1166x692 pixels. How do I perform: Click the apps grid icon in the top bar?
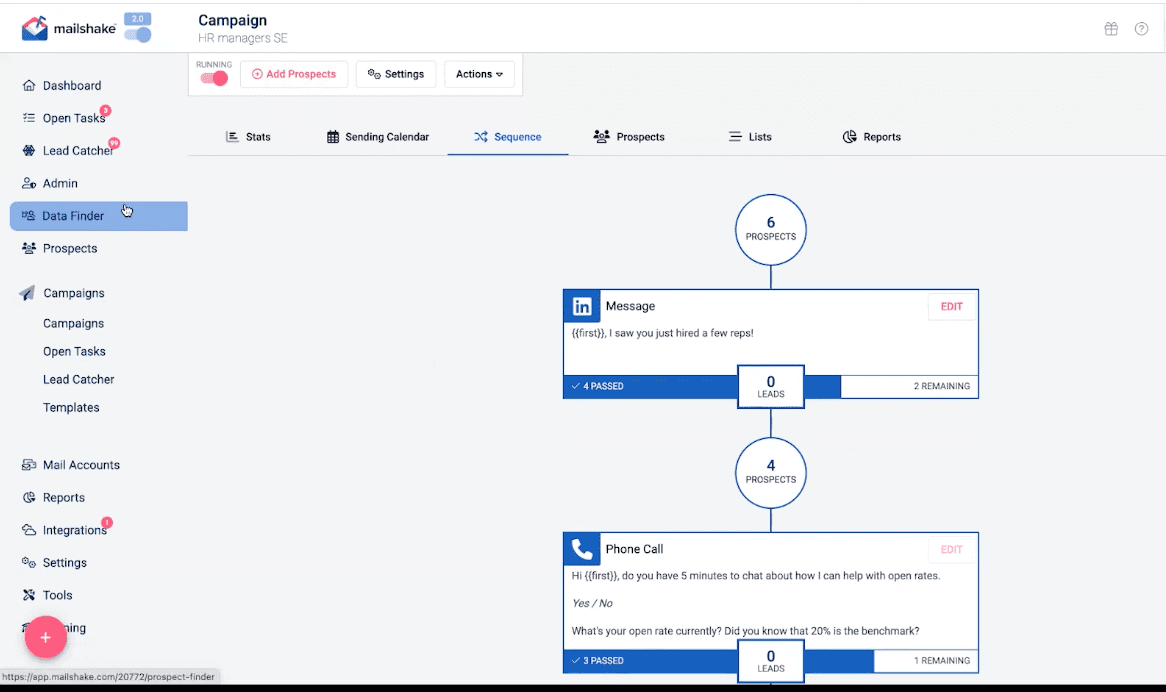pos(1110,28)
